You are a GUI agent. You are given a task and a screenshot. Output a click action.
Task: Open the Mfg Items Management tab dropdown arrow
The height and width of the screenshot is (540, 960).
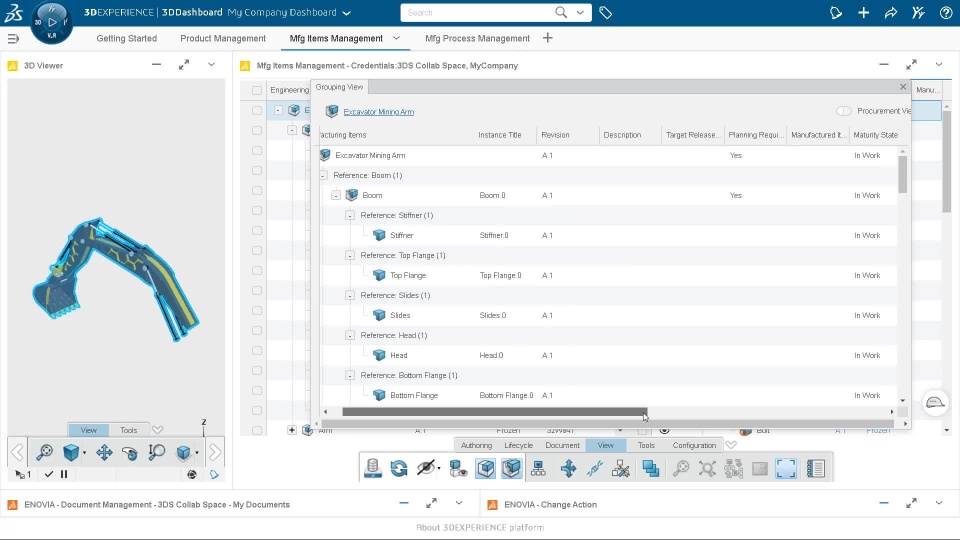coord(396,38)
